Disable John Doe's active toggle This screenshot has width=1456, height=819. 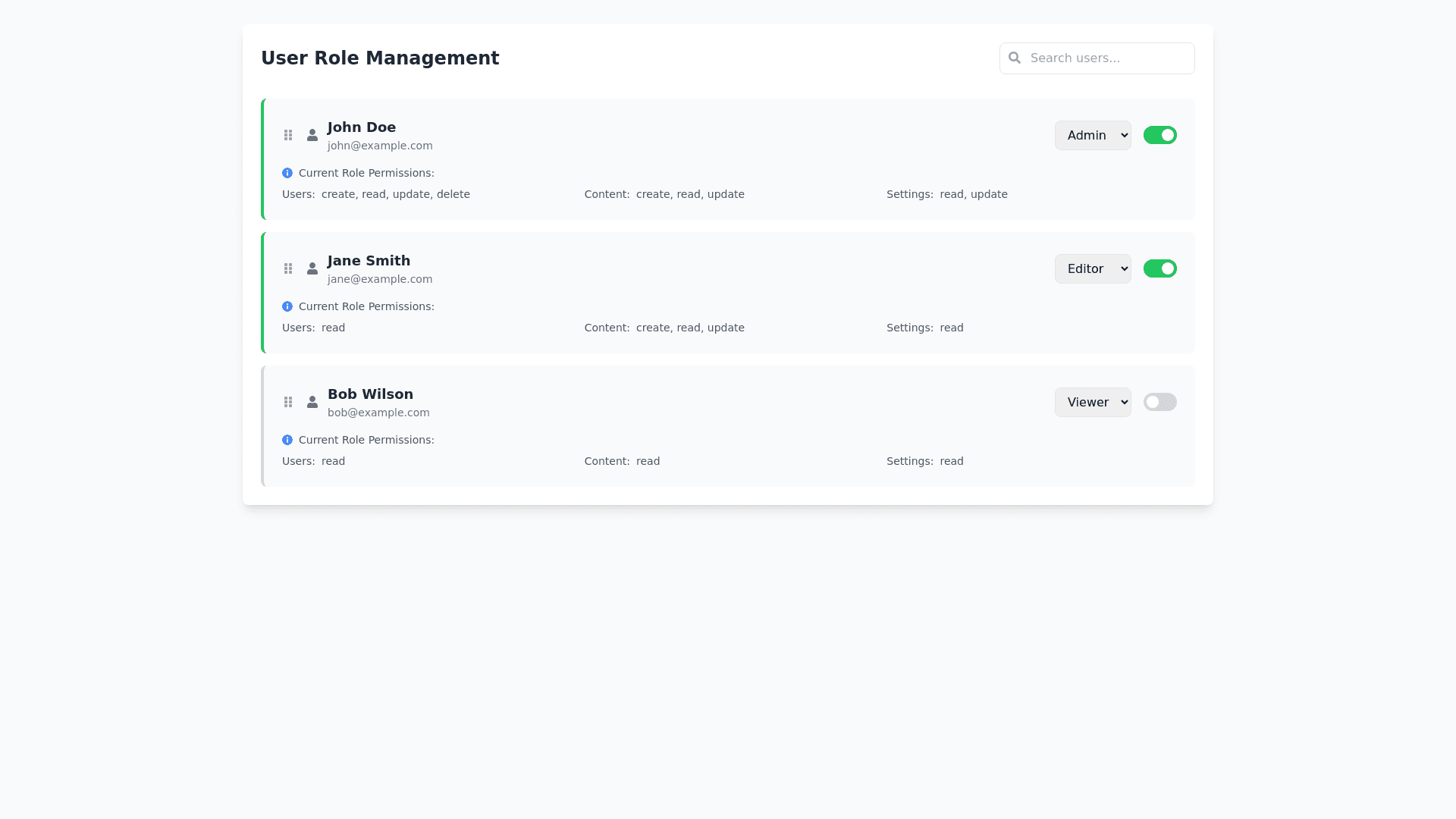point(1159,135)
